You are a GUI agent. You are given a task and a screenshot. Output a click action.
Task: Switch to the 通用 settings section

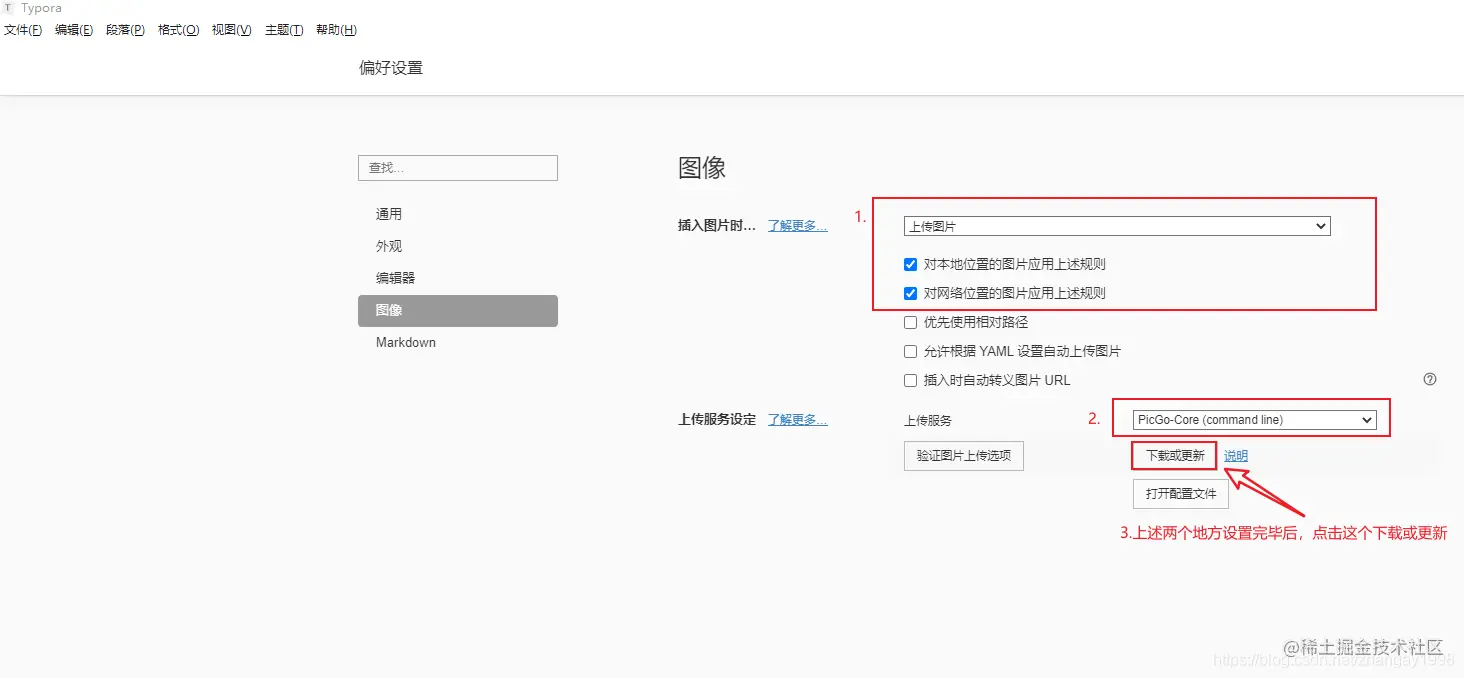pyautogui.click(x=389, y=213)
